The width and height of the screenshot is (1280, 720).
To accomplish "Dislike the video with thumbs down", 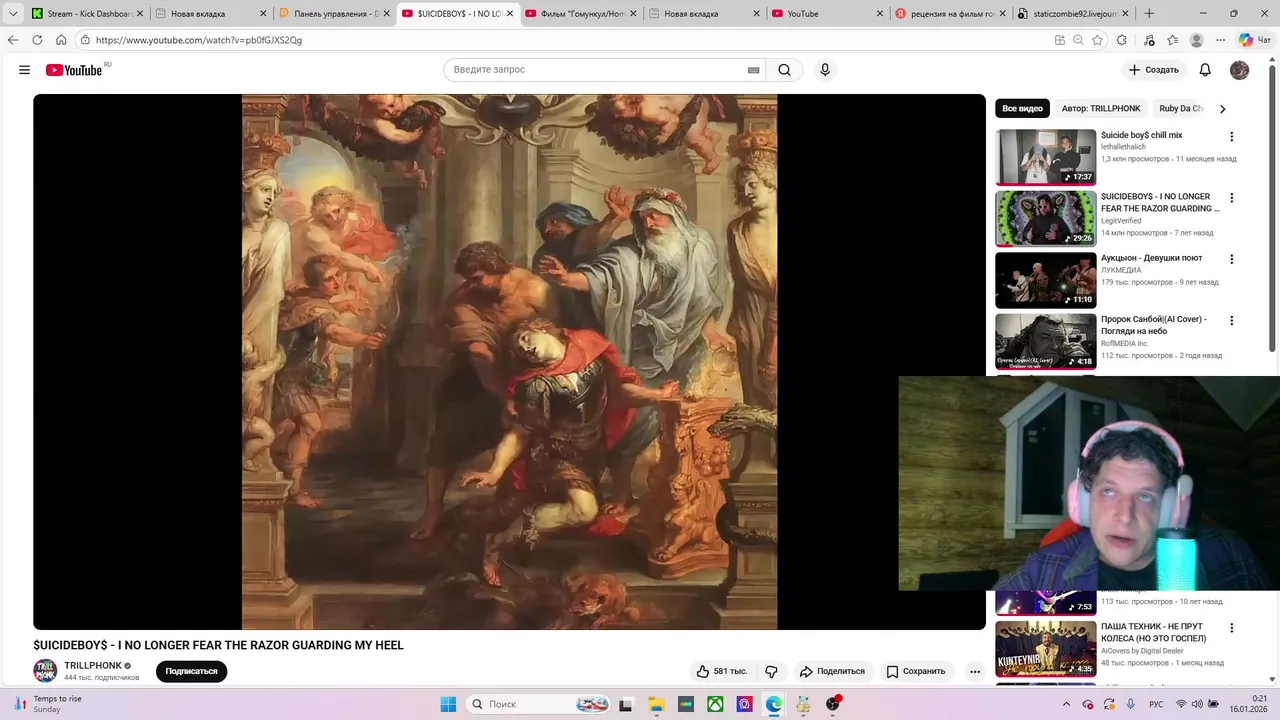I will 771,671.
